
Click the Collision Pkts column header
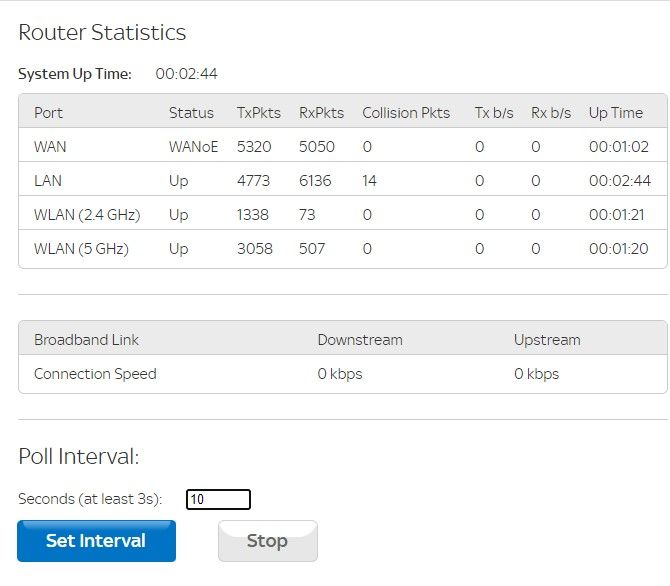point(406,113)
